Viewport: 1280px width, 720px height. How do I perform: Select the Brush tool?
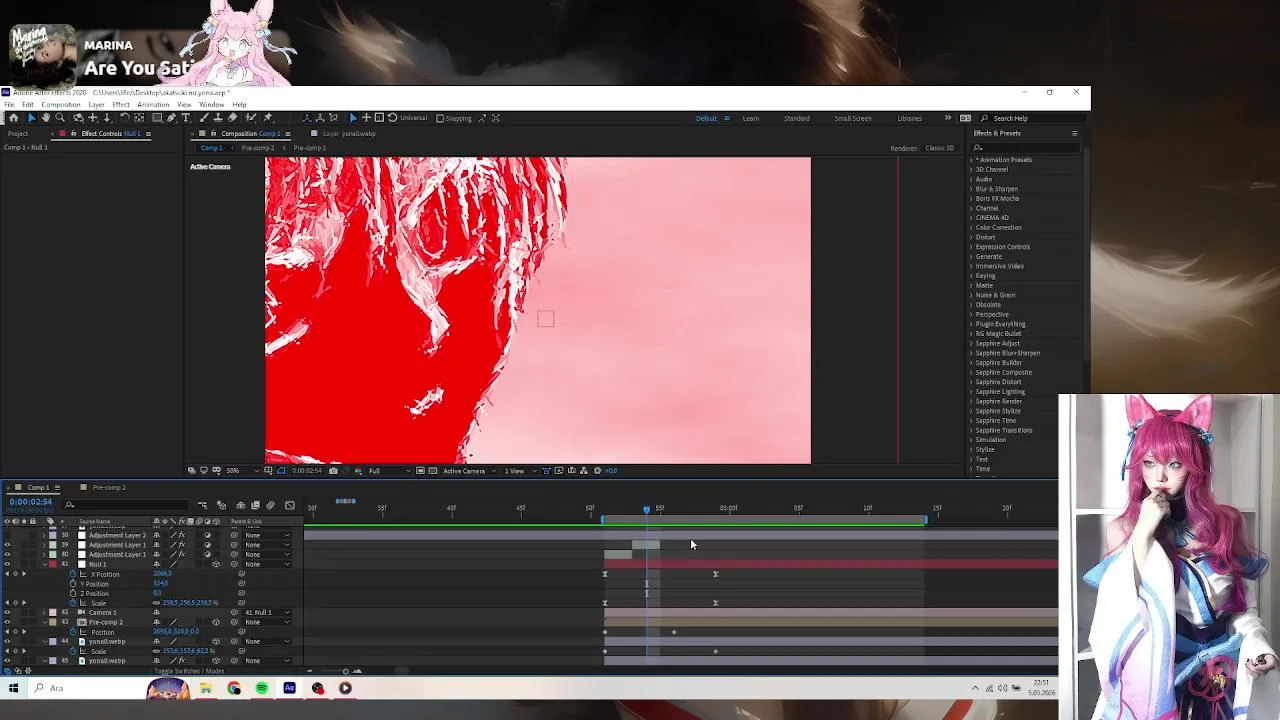pos(205,118)
